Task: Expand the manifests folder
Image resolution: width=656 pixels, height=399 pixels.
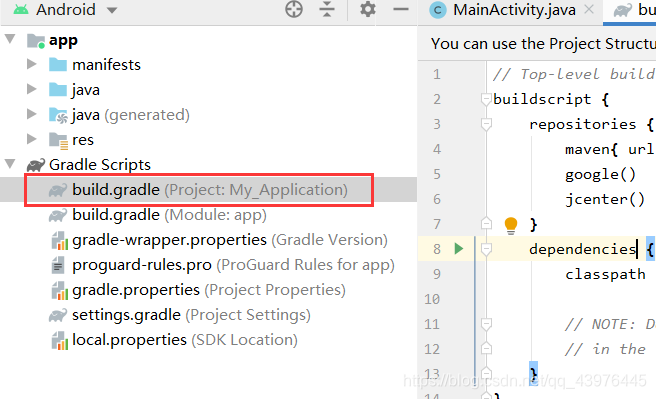Action: (31, 64)
